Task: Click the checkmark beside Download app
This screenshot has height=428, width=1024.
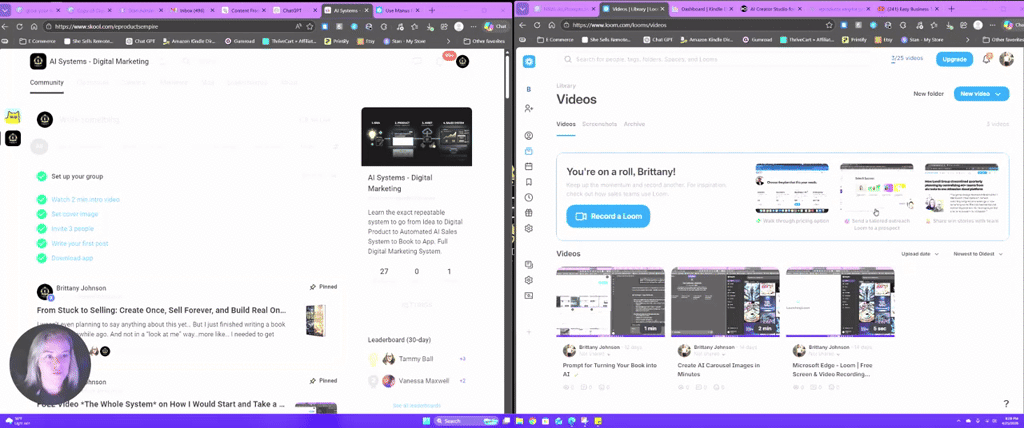Action: tap(42, 258)
